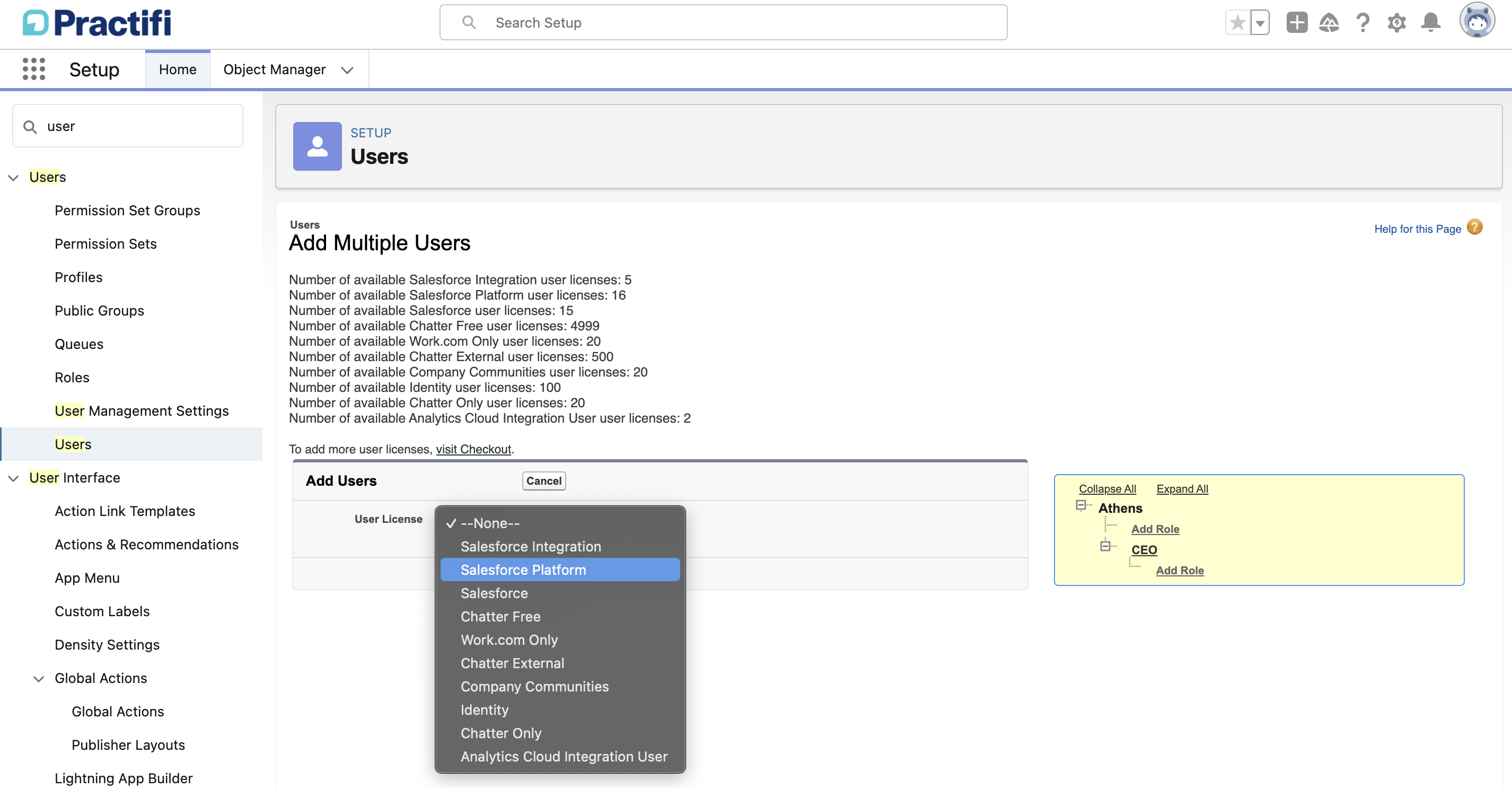Open the Help for this Page link
Screen dimensions: 1512x788
(x=1417, y=229)
